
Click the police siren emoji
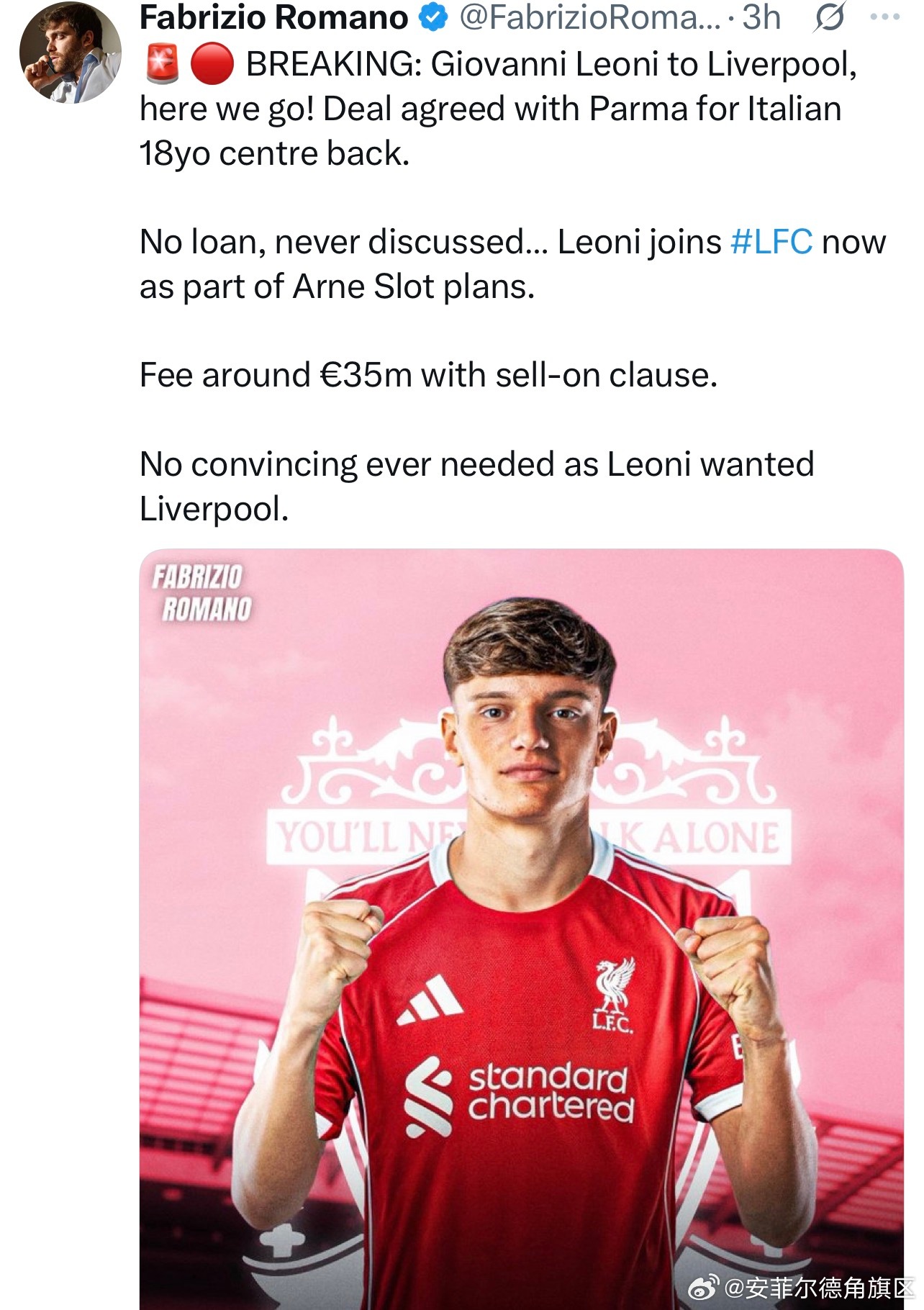tap(162, 63)
